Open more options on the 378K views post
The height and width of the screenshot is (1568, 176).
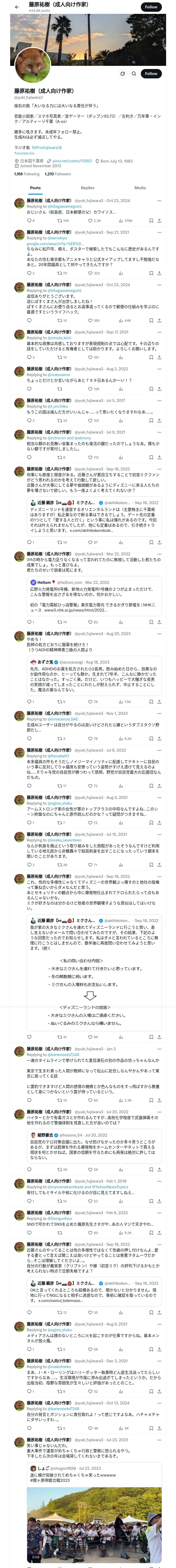click(x=159, y=200)
